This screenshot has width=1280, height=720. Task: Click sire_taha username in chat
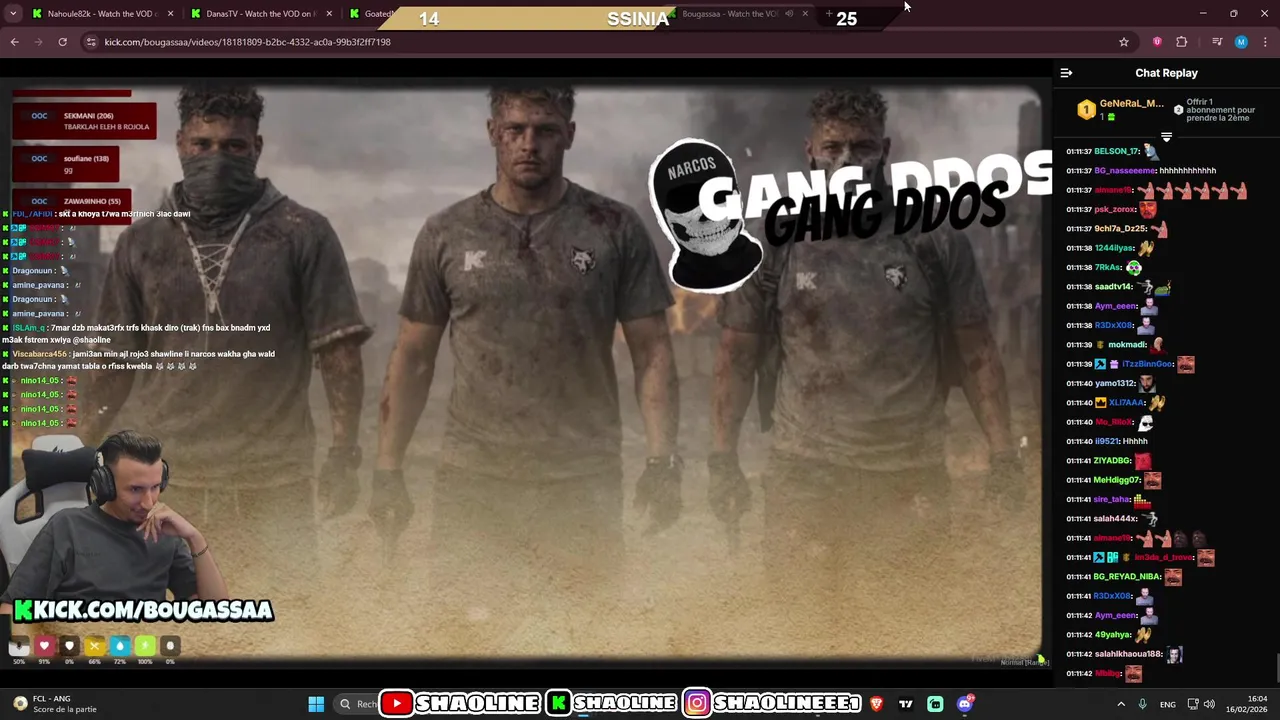(1112, 499)
